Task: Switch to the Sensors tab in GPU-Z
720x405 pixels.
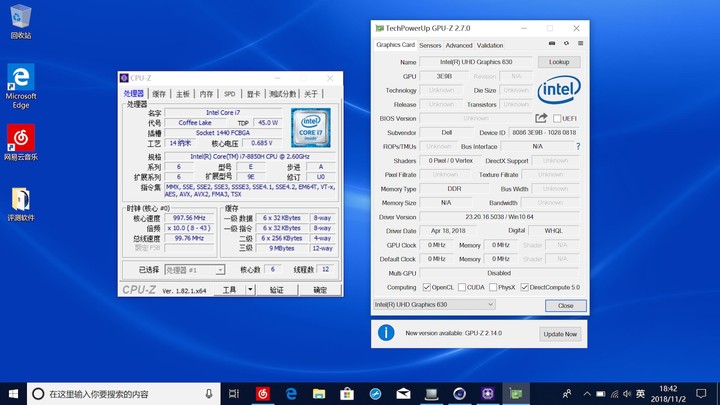Action: click(430, 45)
